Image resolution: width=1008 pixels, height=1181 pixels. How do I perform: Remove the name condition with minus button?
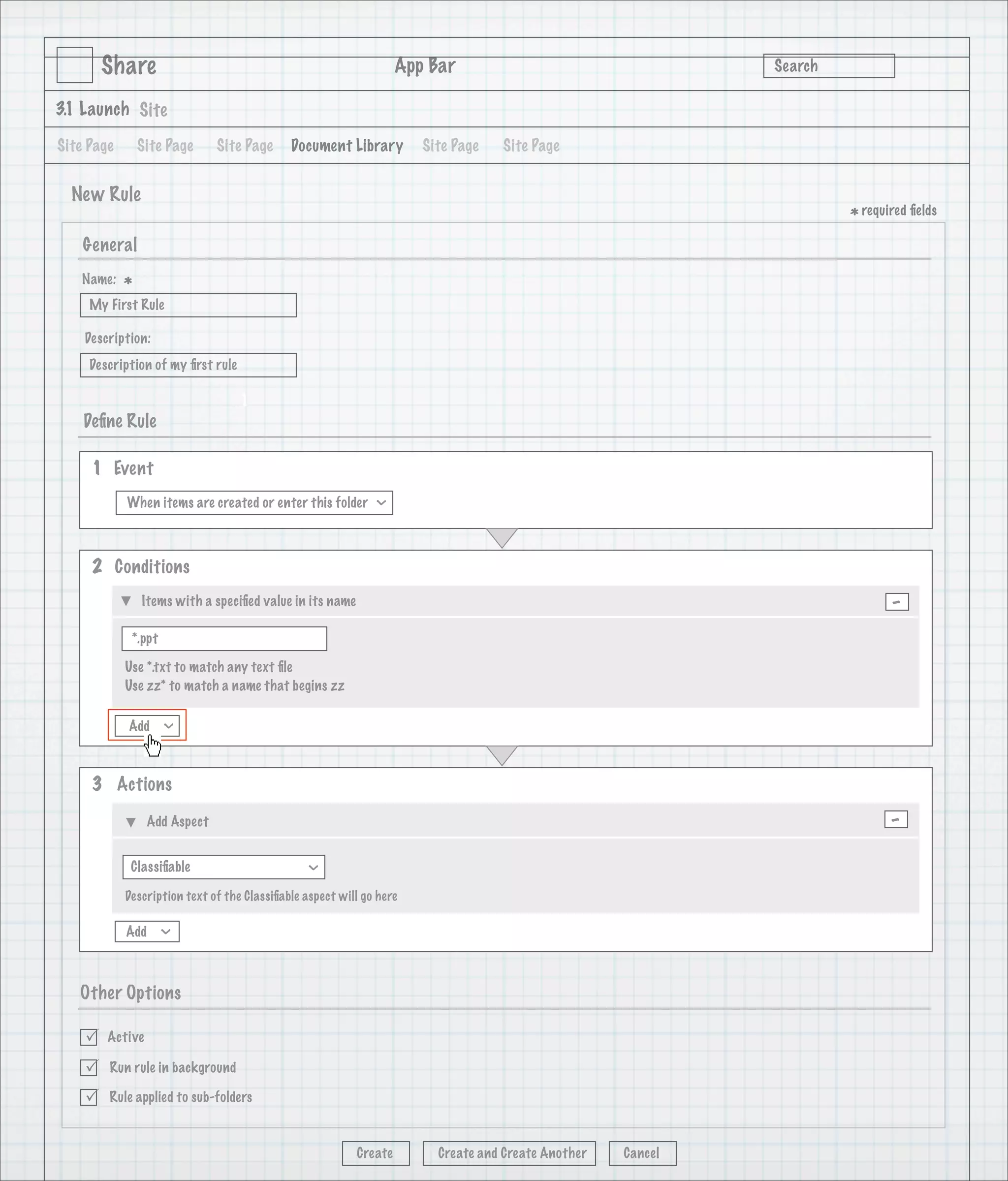click(896, 602)
